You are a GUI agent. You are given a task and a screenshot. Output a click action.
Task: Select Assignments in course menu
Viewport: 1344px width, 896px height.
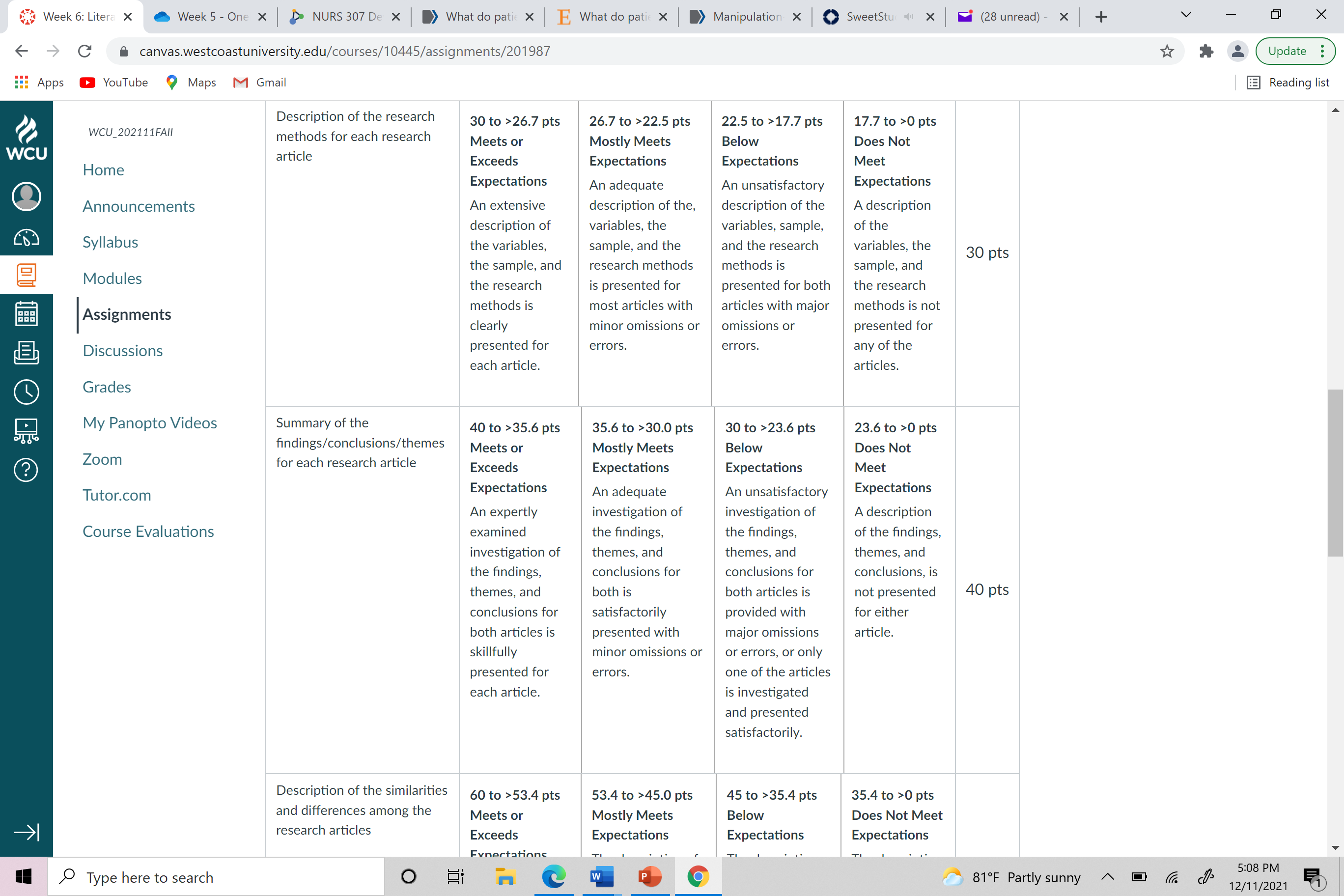pos(127,314)
